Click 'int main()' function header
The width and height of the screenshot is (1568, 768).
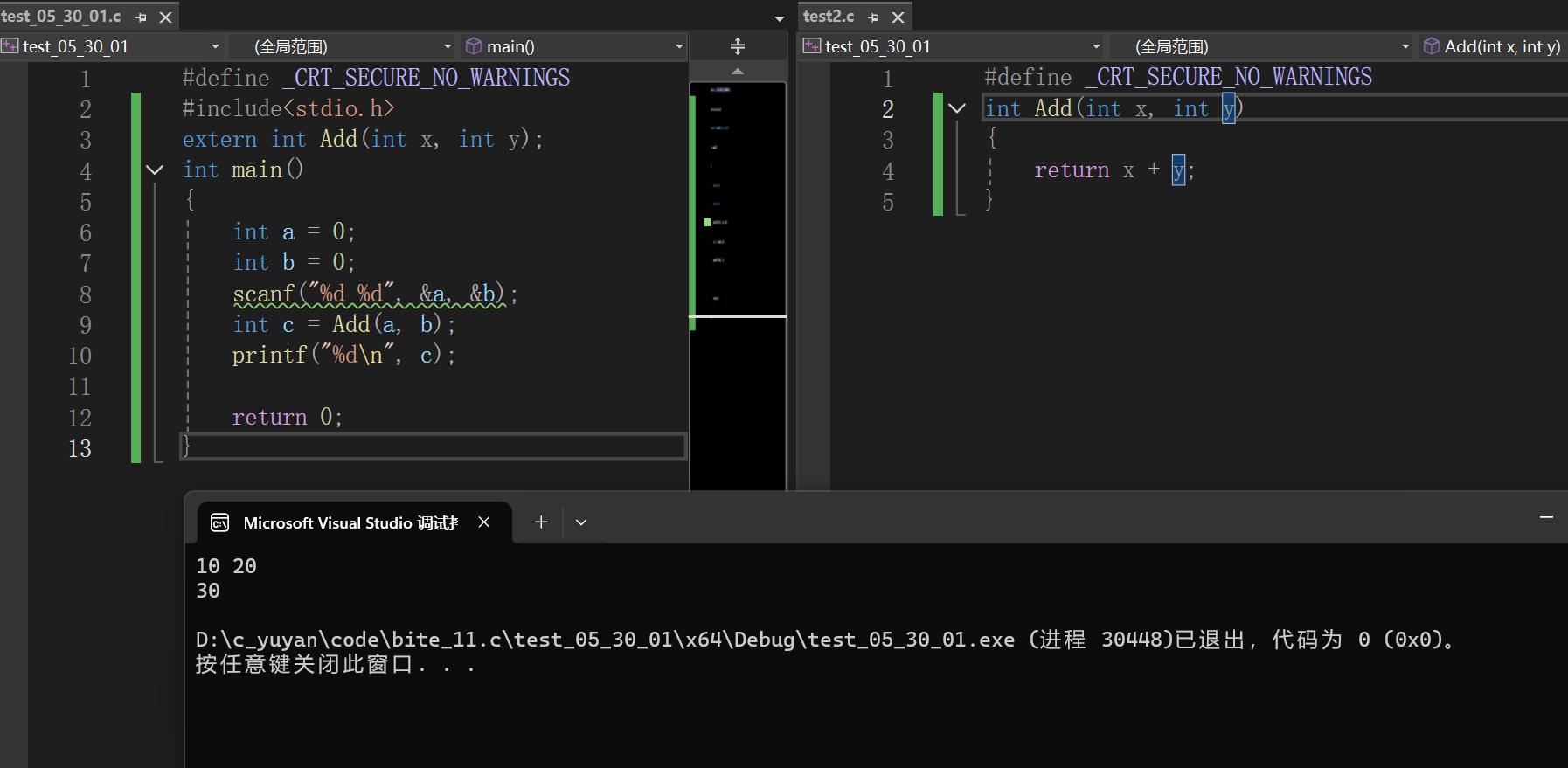point(243,170)
